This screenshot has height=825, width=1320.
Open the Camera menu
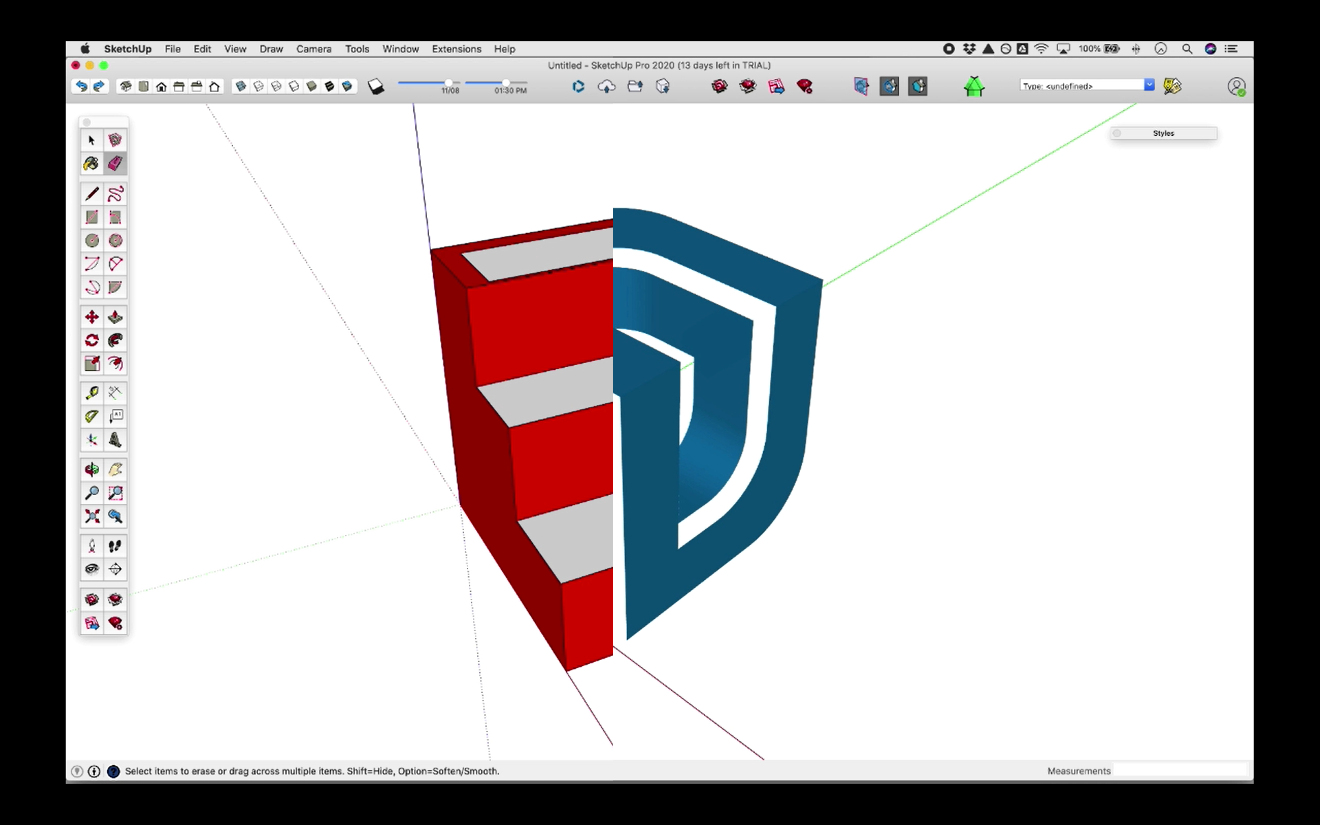click(314, 49)
